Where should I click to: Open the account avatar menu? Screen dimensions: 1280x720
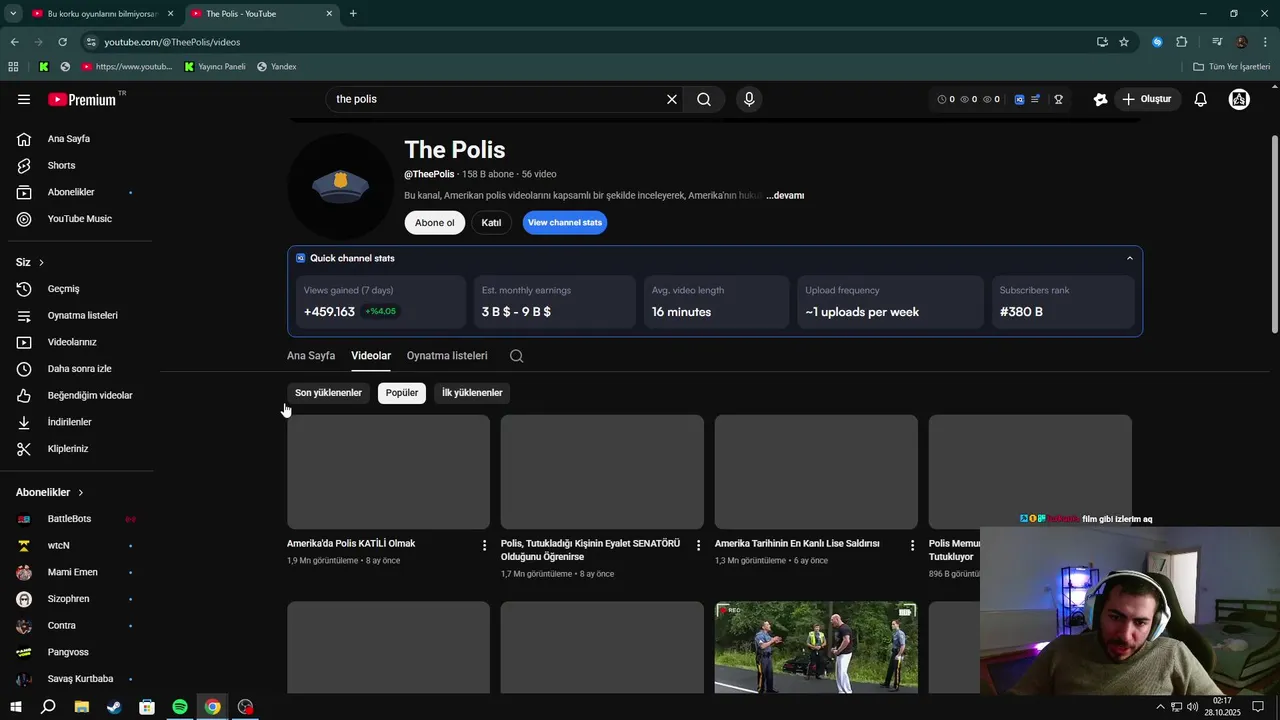coord(1239,99)
